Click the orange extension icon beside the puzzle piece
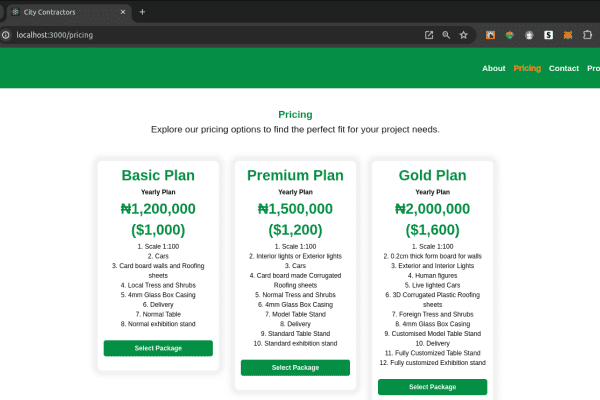600x400 pixels. (568, 35)
